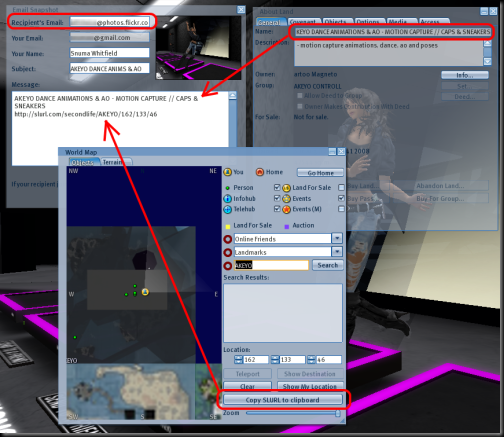504x437 pixels.
Task: Click the stepper for location value 46
Action: (x=311, y=360)
